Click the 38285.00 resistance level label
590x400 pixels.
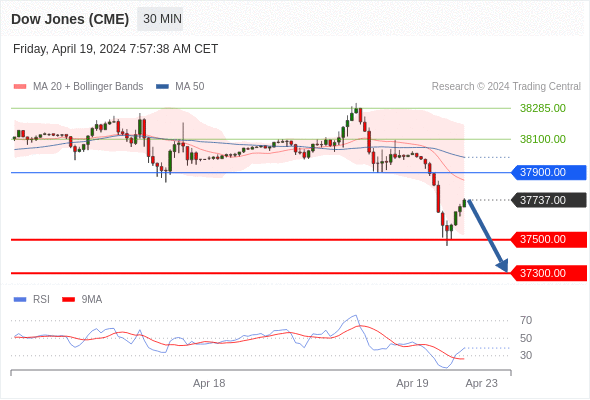click(543, 108)
